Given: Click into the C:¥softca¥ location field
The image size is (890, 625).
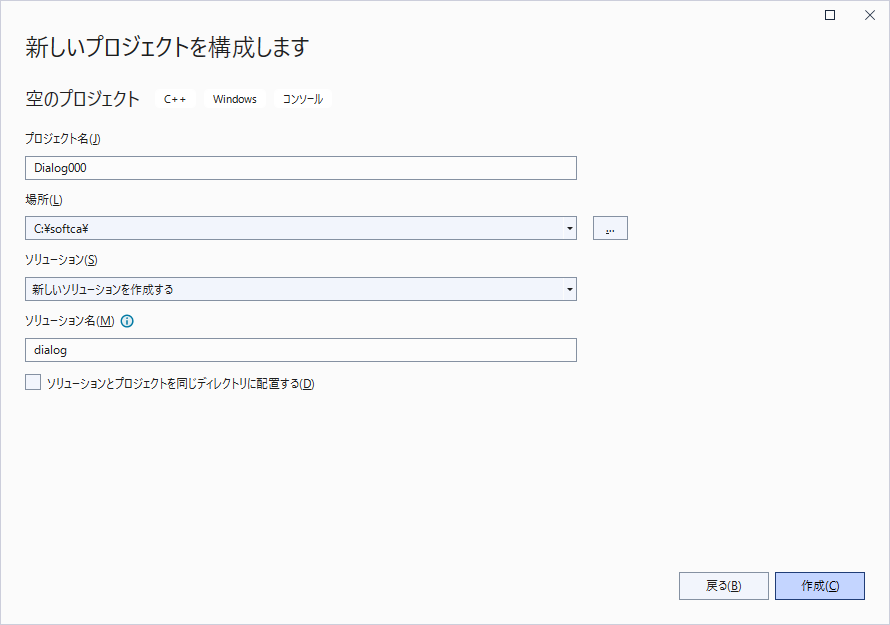Looking at the screenshot, I should [x=290, y=229].
